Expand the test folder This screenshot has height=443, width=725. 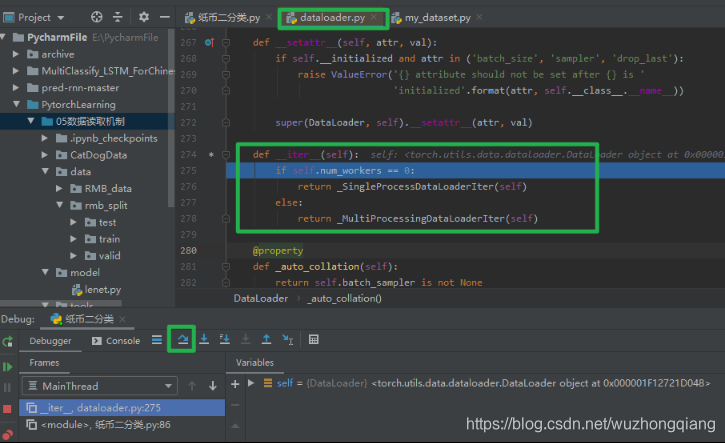[x=74, y=222]
